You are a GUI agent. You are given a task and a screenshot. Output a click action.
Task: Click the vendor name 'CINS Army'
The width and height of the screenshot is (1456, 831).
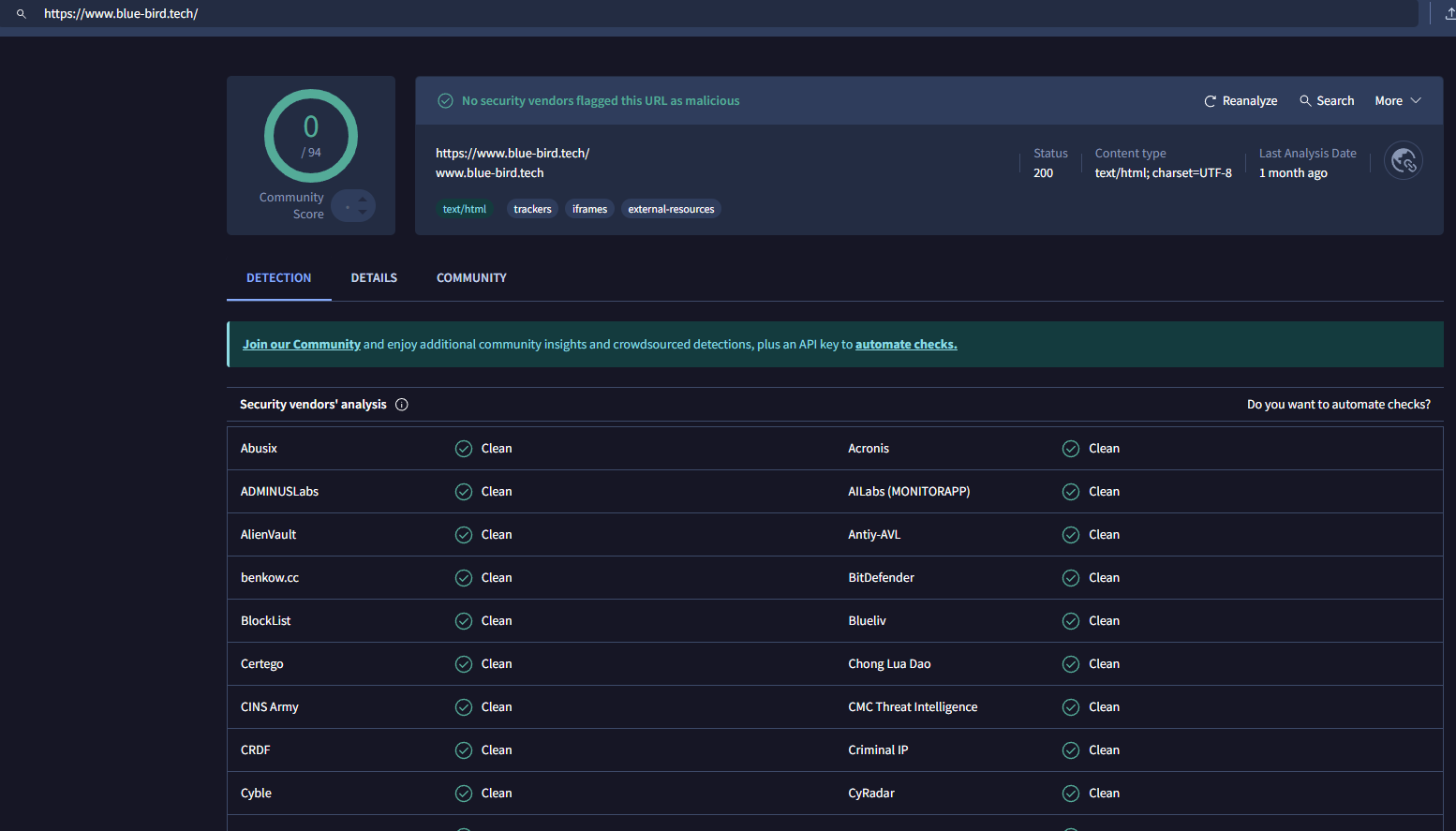click(x=269, y=707)
